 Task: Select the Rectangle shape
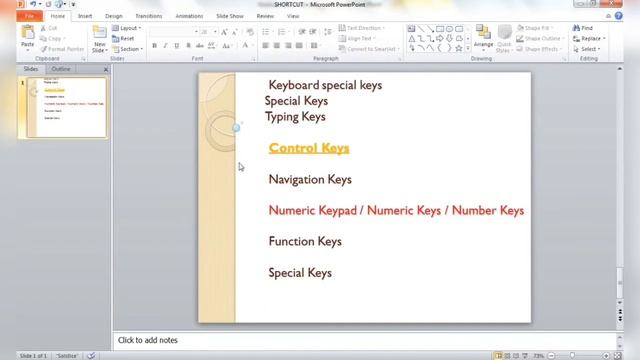click(440, 29)
